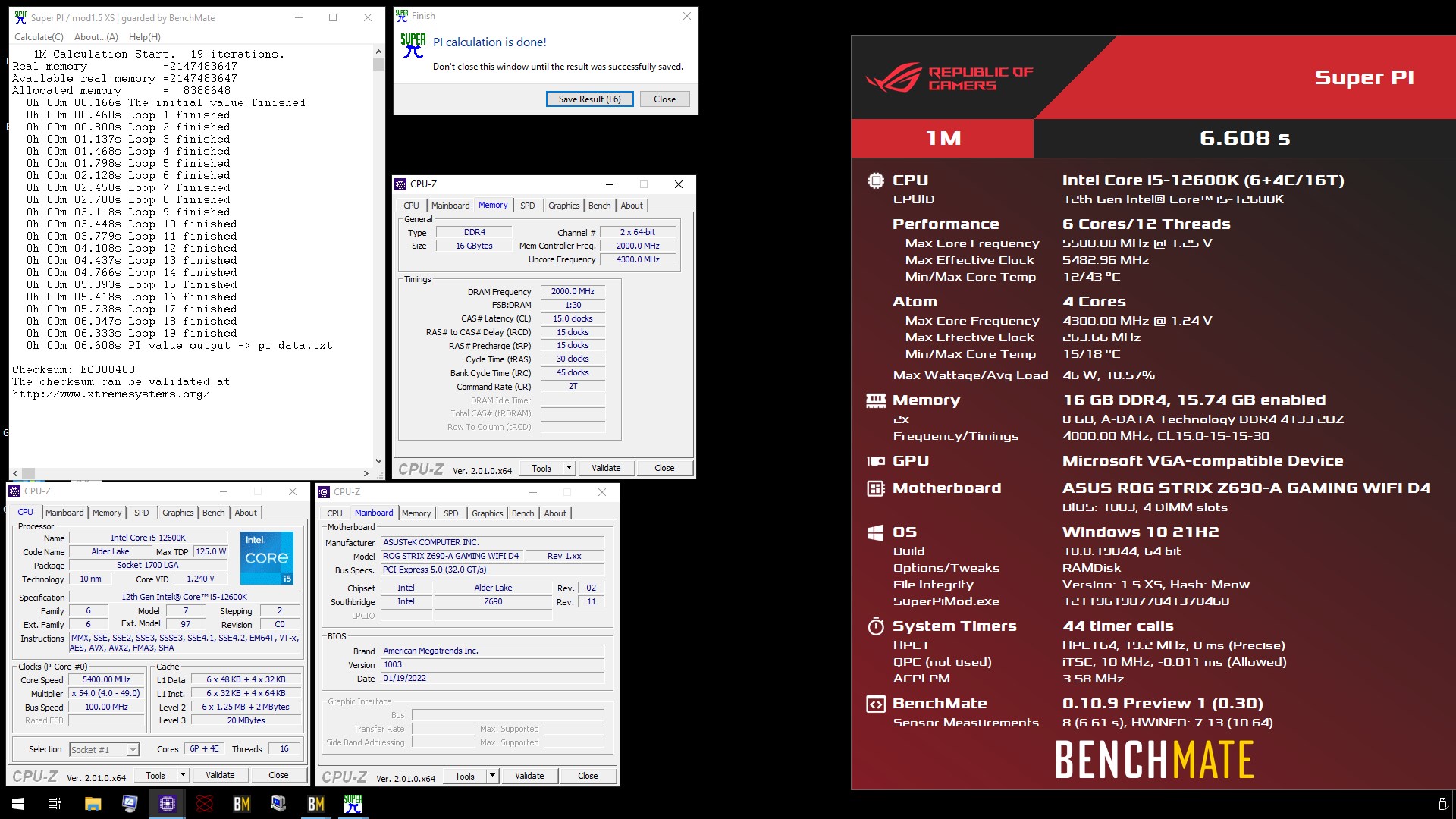Click the system tray battery icon
Viewport: 1456px width, 819px height.
coord(1442,804)
